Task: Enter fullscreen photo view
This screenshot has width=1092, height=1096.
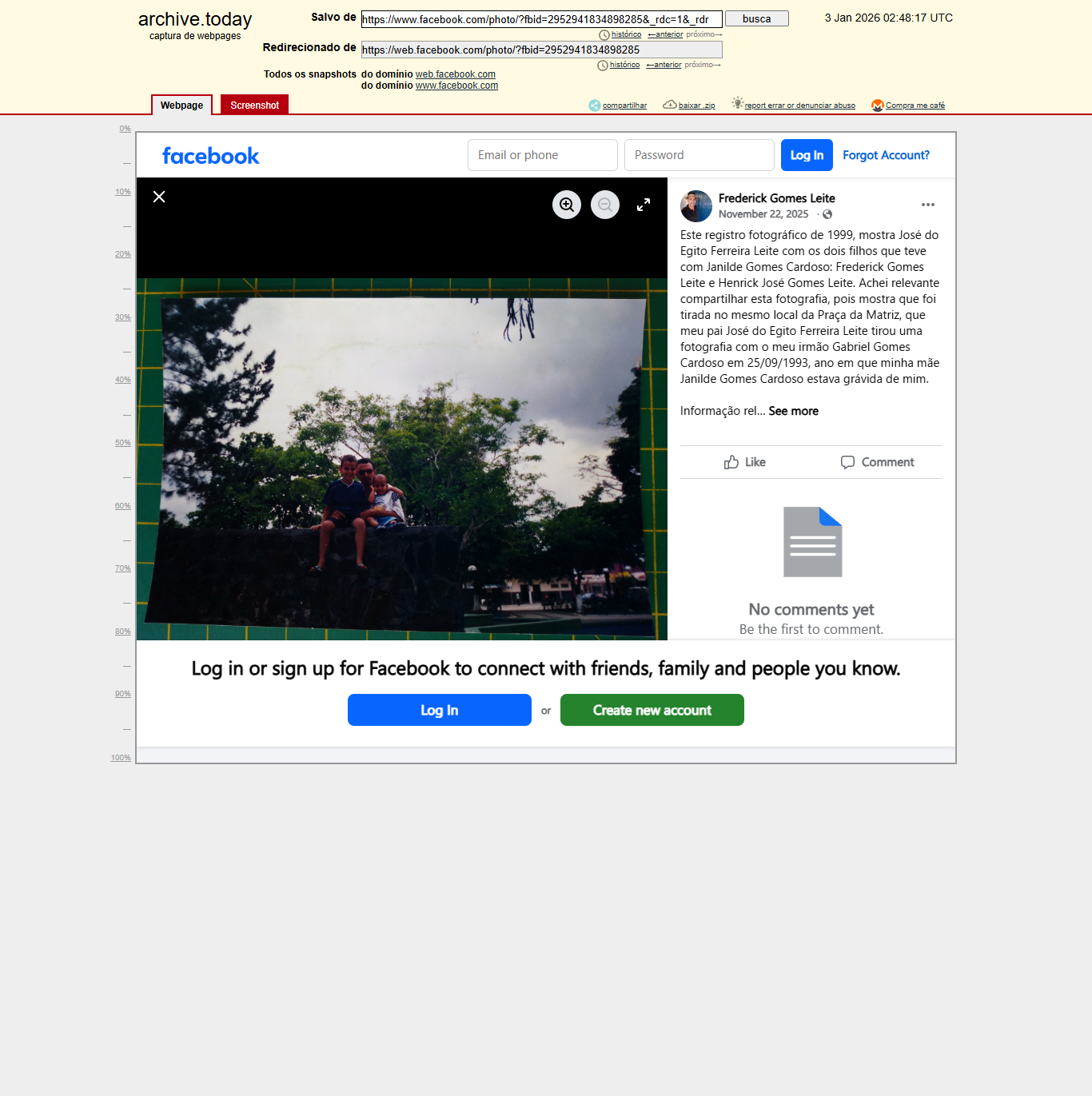Action: tap(644, 205)
